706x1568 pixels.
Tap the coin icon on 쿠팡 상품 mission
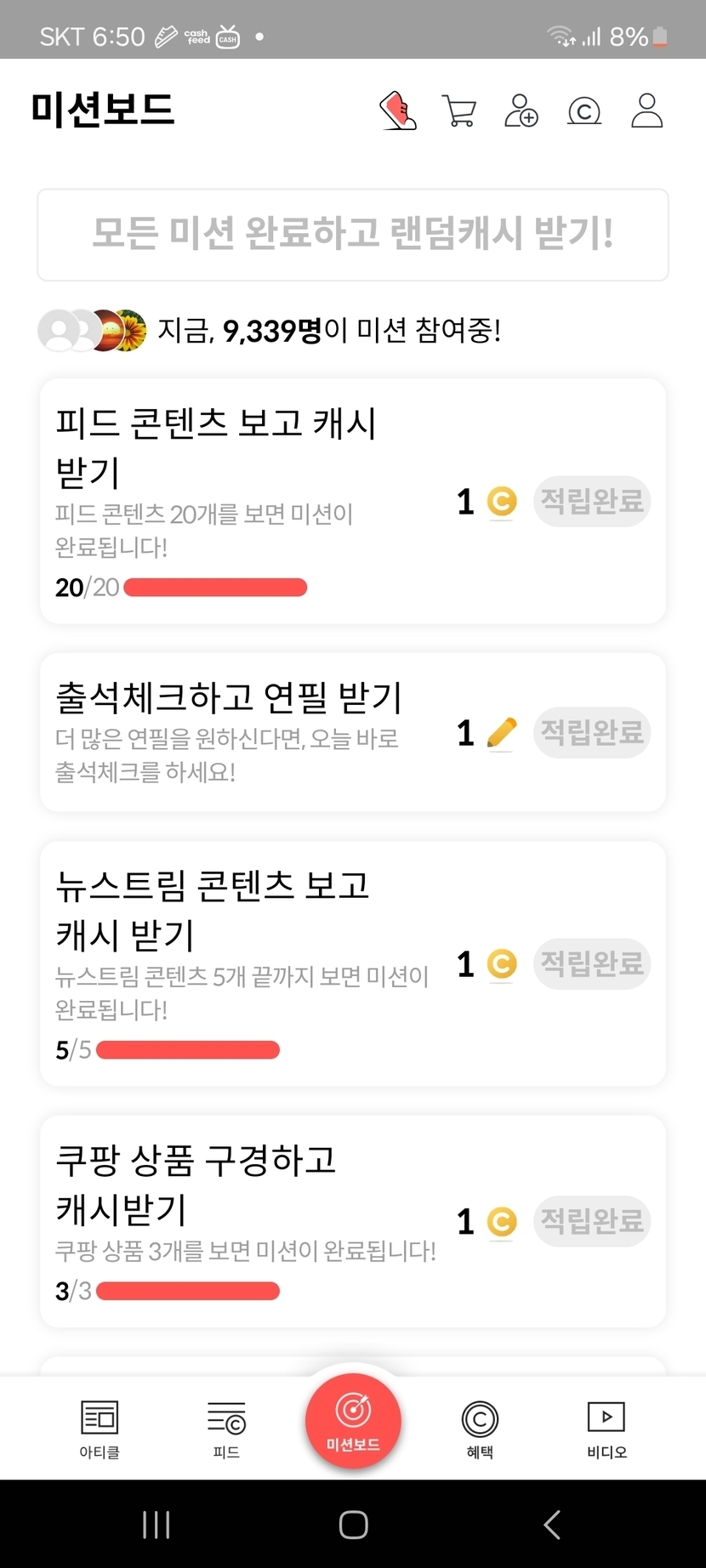pyautogui.click(x=502, y=1222)
